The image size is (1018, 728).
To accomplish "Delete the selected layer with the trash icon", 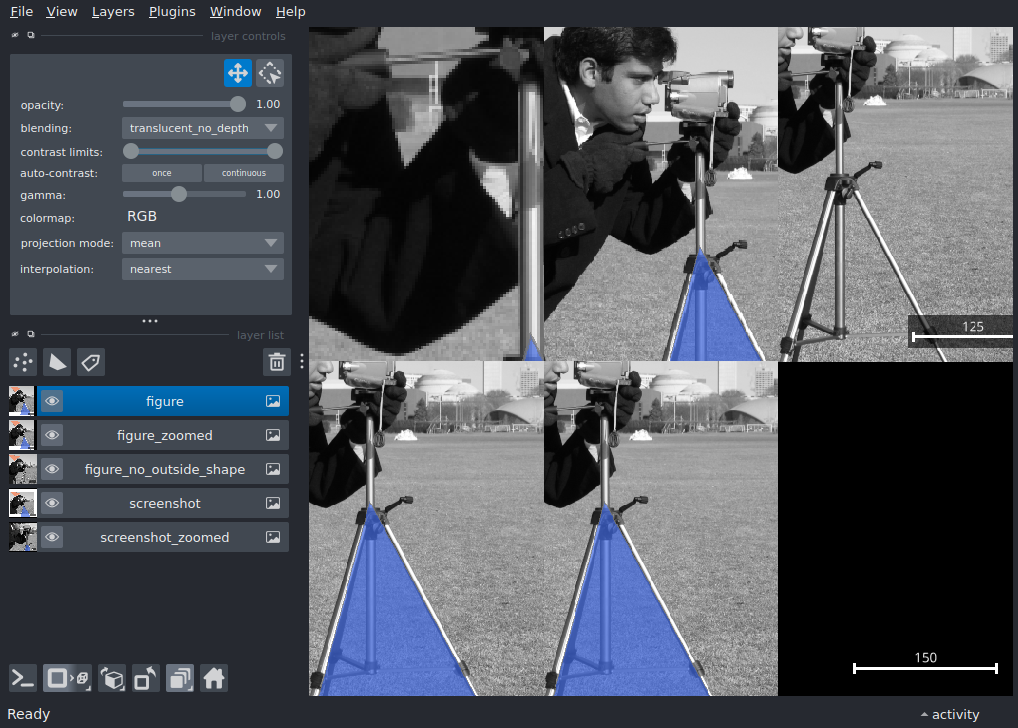I will 277,362.
